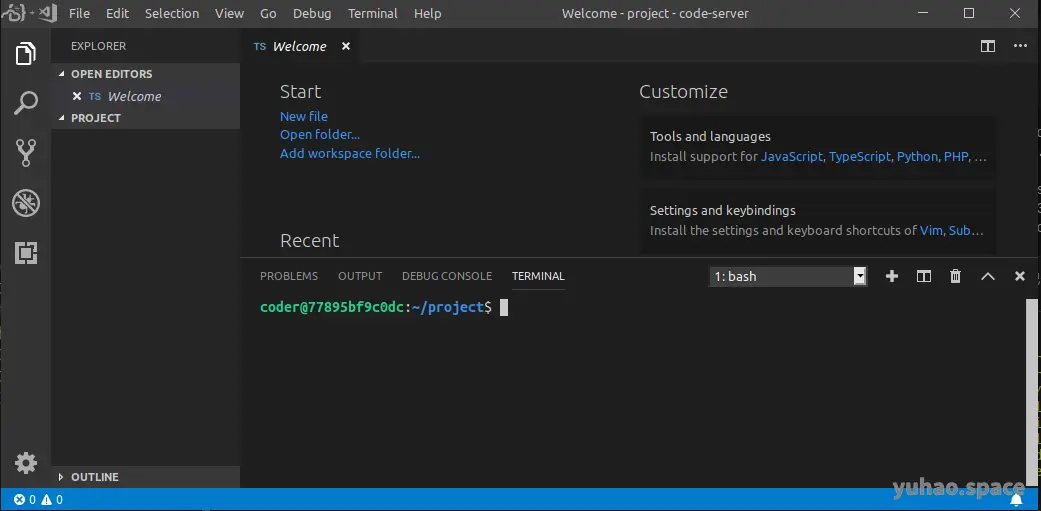This screenshot has width=1041, height=511.
Task: Switch to the Problems tab
Action: pyautogui.click(x=289, y=276)
